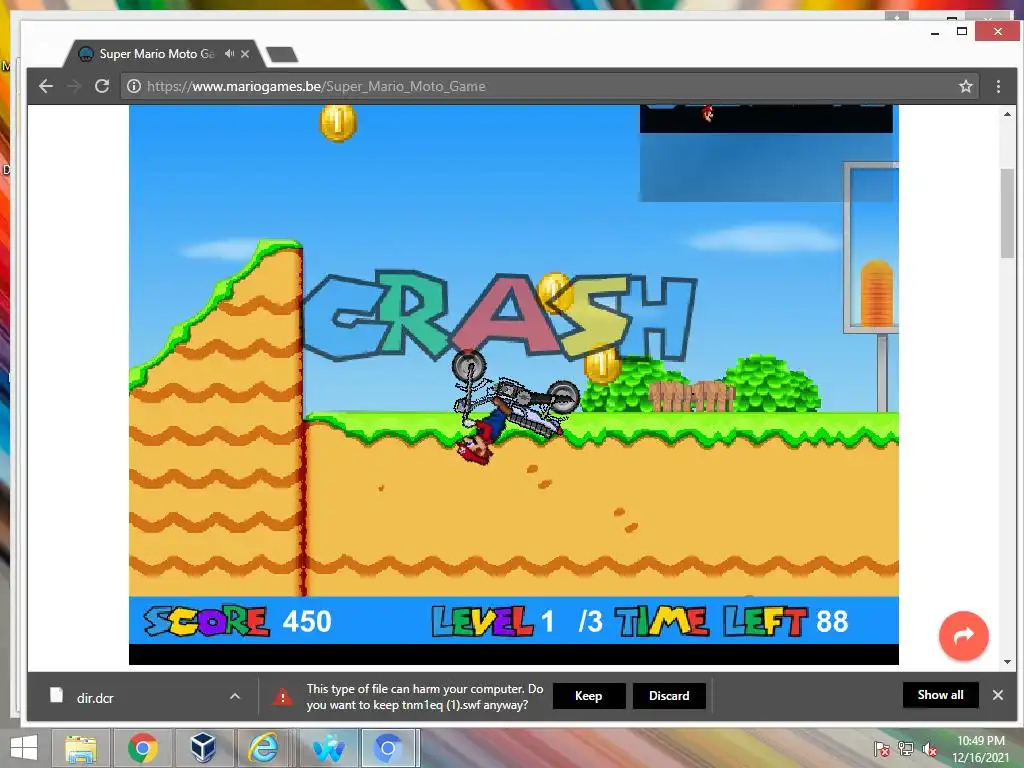Click the SCORE 450 display
1024x768 pixels.
[x=238, y=621]
